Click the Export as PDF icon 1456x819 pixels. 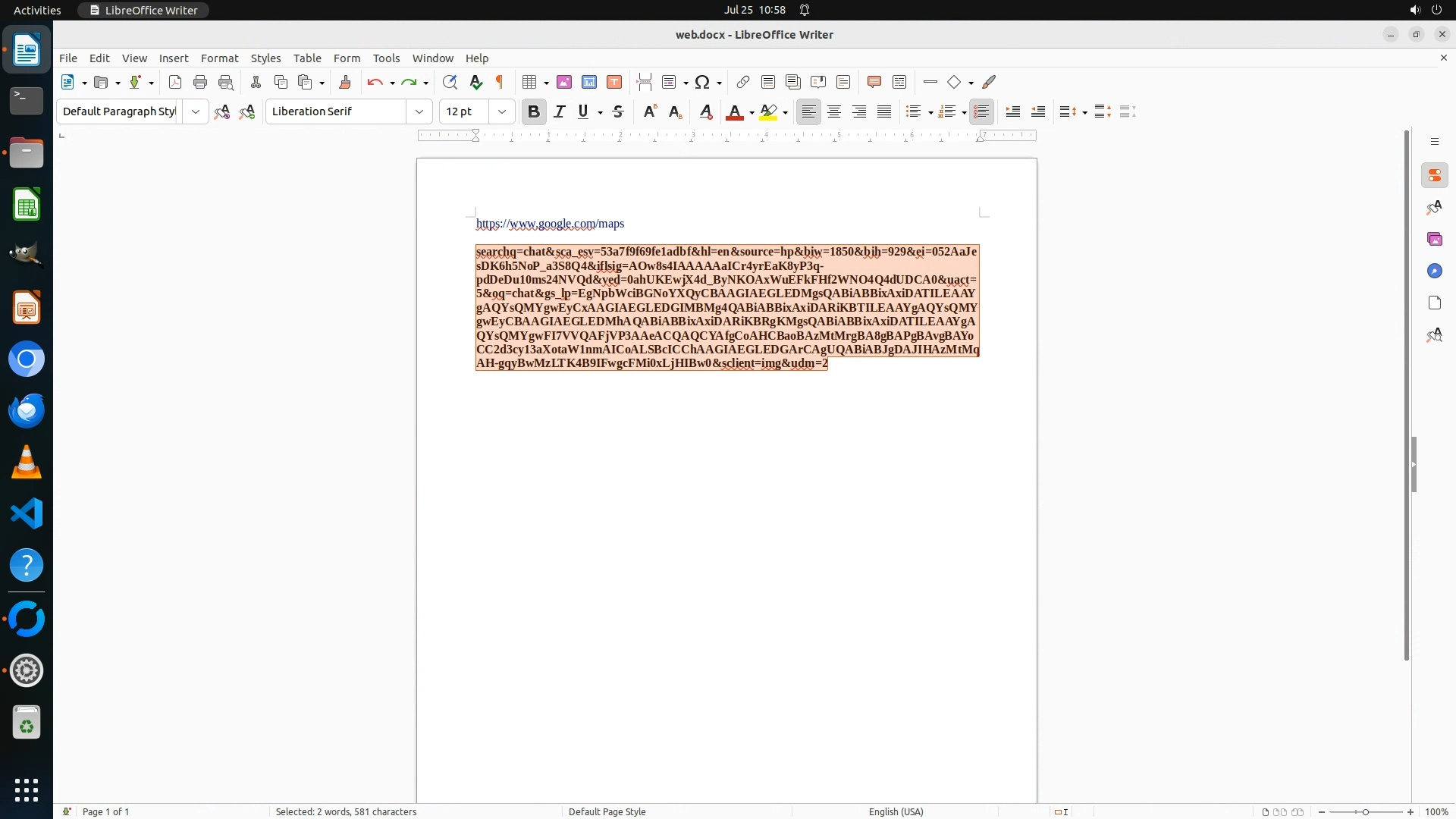(x=175, y=82)
